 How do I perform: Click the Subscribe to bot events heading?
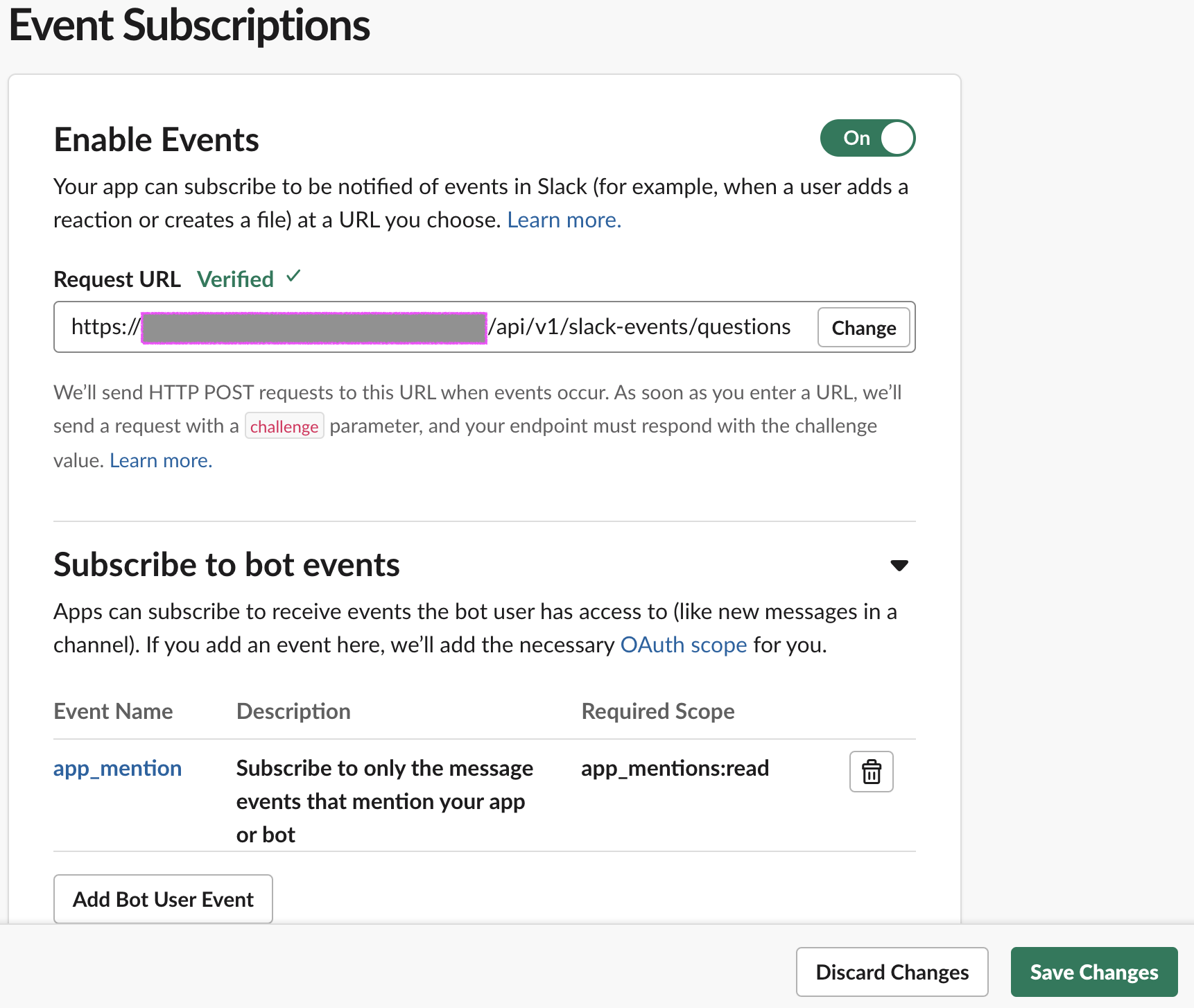click(227, 565)
